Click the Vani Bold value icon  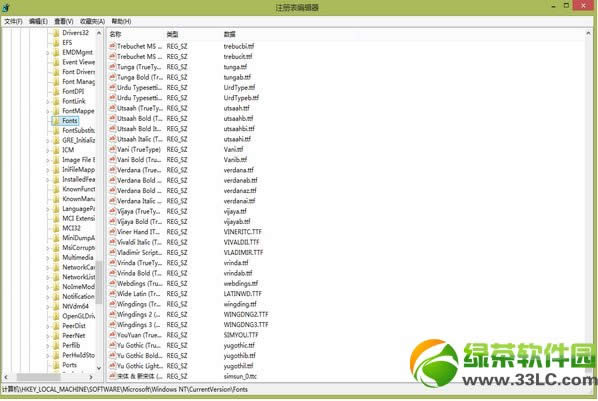coord(113,159)
